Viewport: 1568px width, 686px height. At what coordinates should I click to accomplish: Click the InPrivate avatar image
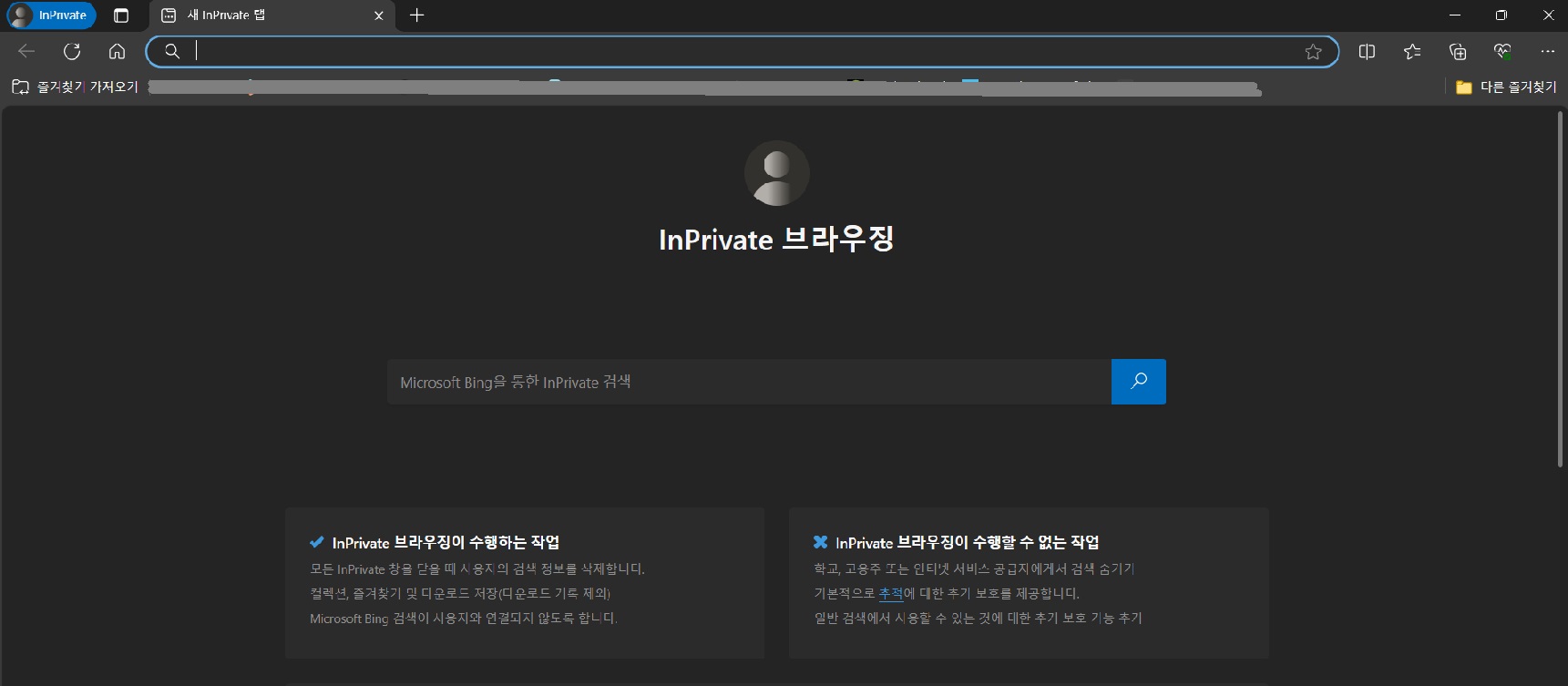click(777, 173)
